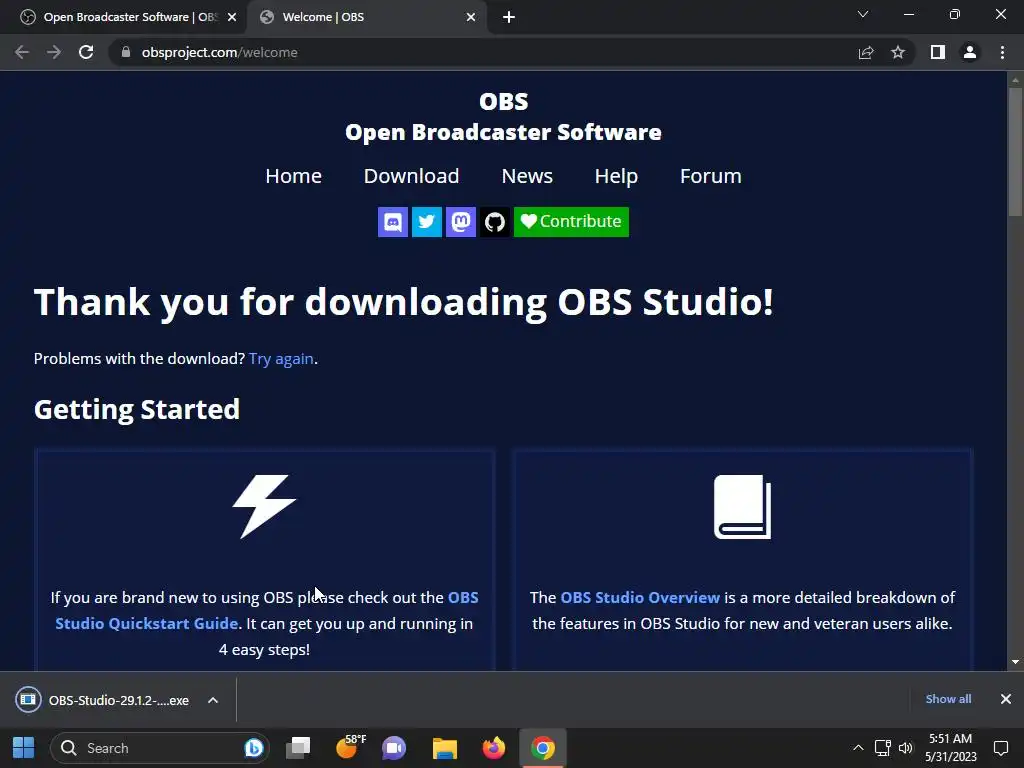
Task: Open Bing chat icon in search box
Action: tap(253, 748)
